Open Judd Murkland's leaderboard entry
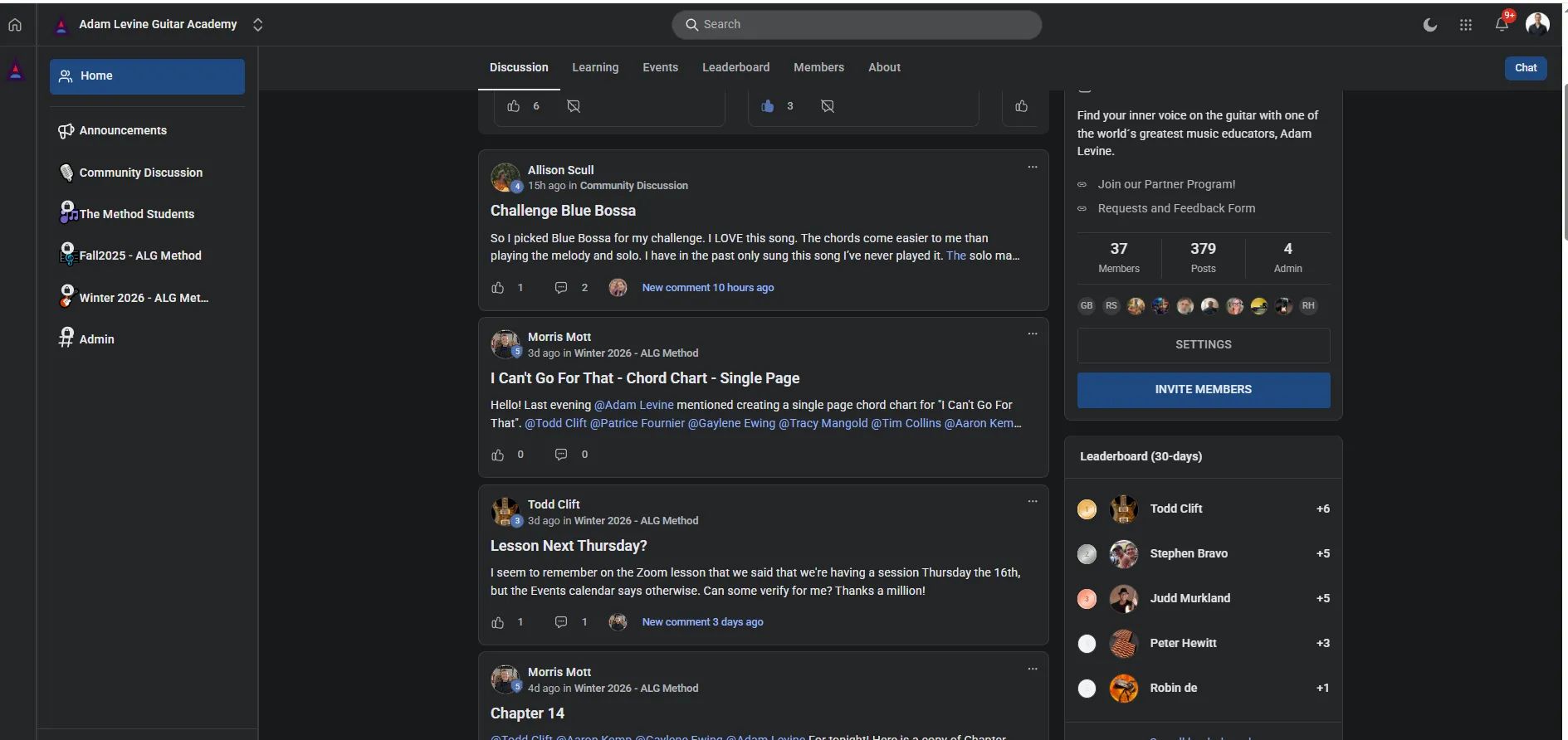1568x740 pixels. tap(1204, 599)
